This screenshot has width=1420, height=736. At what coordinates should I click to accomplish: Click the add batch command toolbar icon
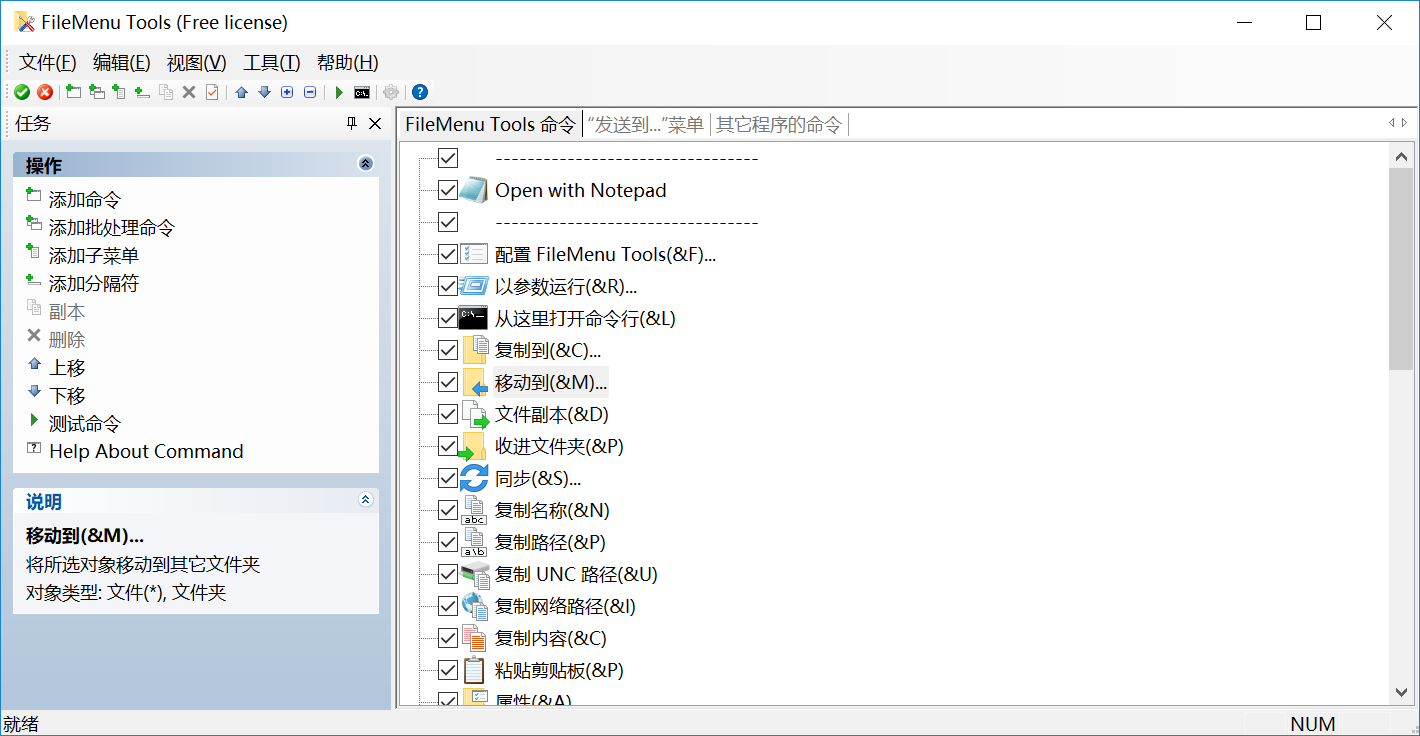click(96, 92)
